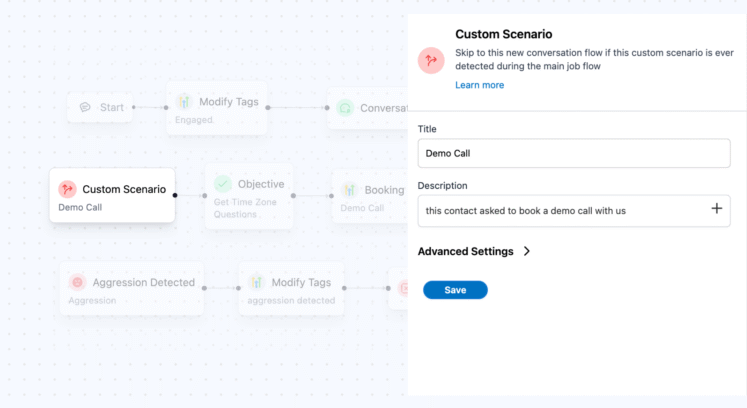Select the Start node
This screenshot has height=408, width=747.
[100, 107]
